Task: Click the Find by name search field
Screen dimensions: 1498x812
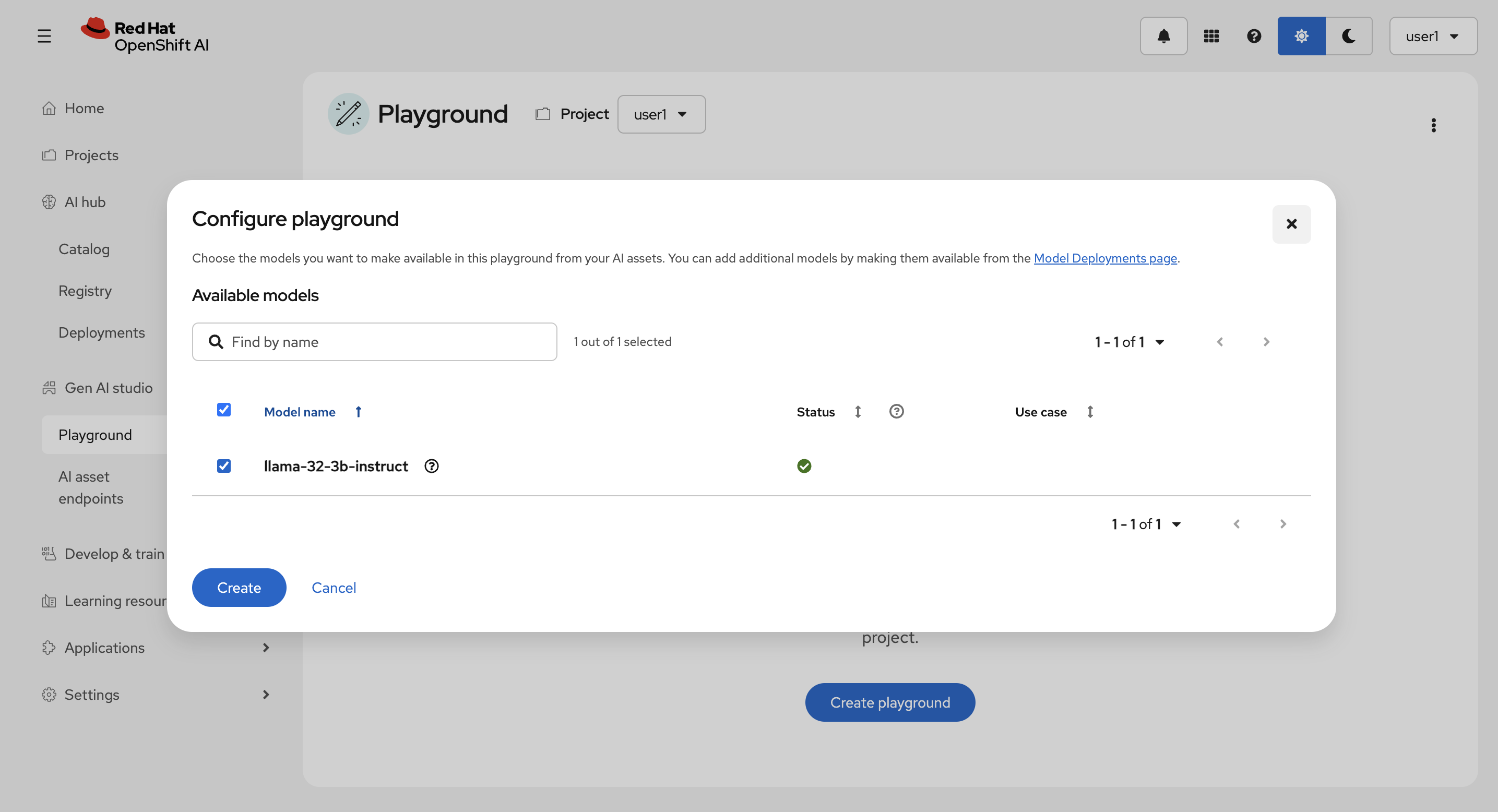Action: (384, 342)
